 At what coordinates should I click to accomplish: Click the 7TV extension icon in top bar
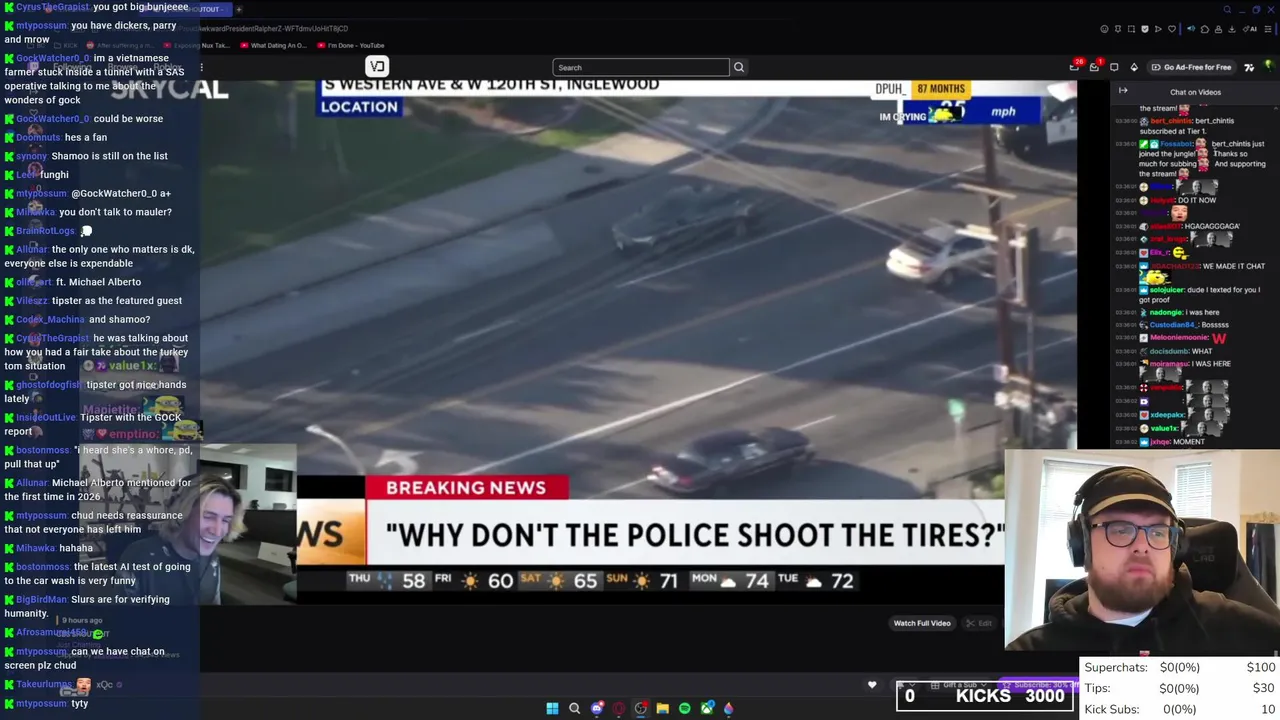[x=1249, y=67]
